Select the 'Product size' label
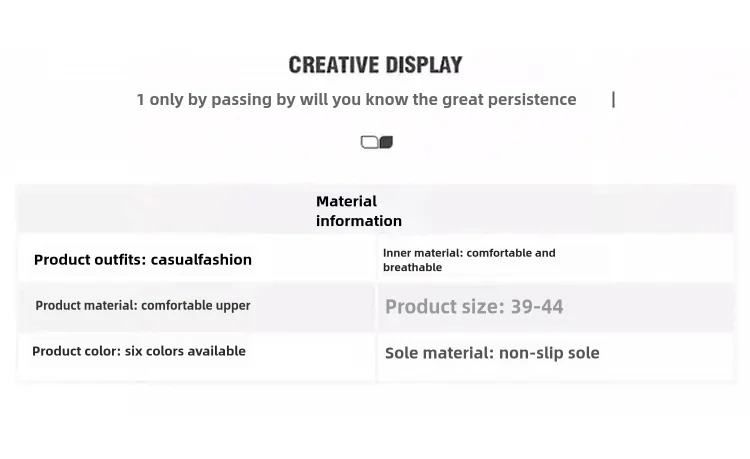This screenshot has height=459, width=750. coord(445,307)
